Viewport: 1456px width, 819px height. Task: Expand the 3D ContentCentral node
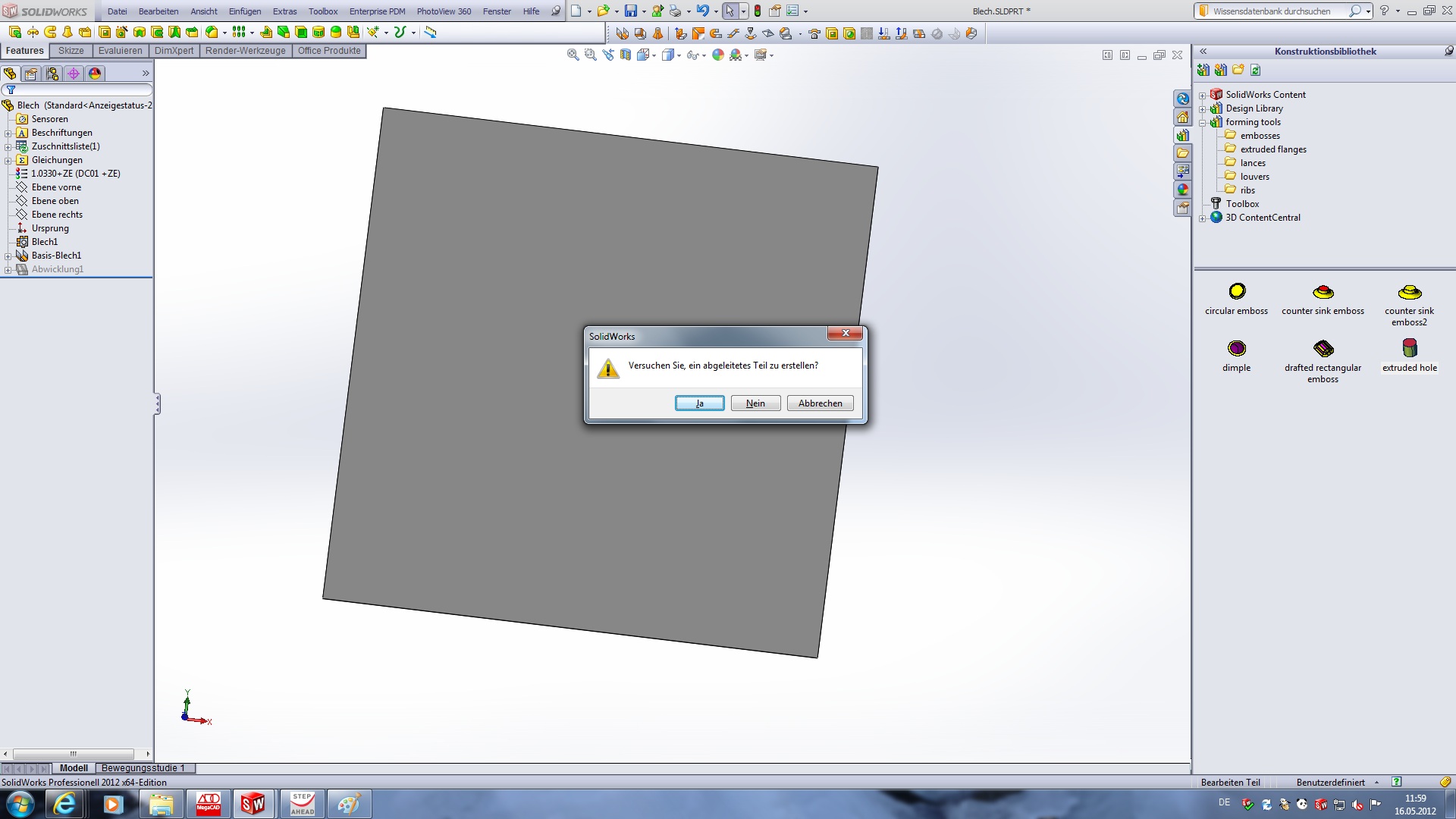pos(1202,218)
